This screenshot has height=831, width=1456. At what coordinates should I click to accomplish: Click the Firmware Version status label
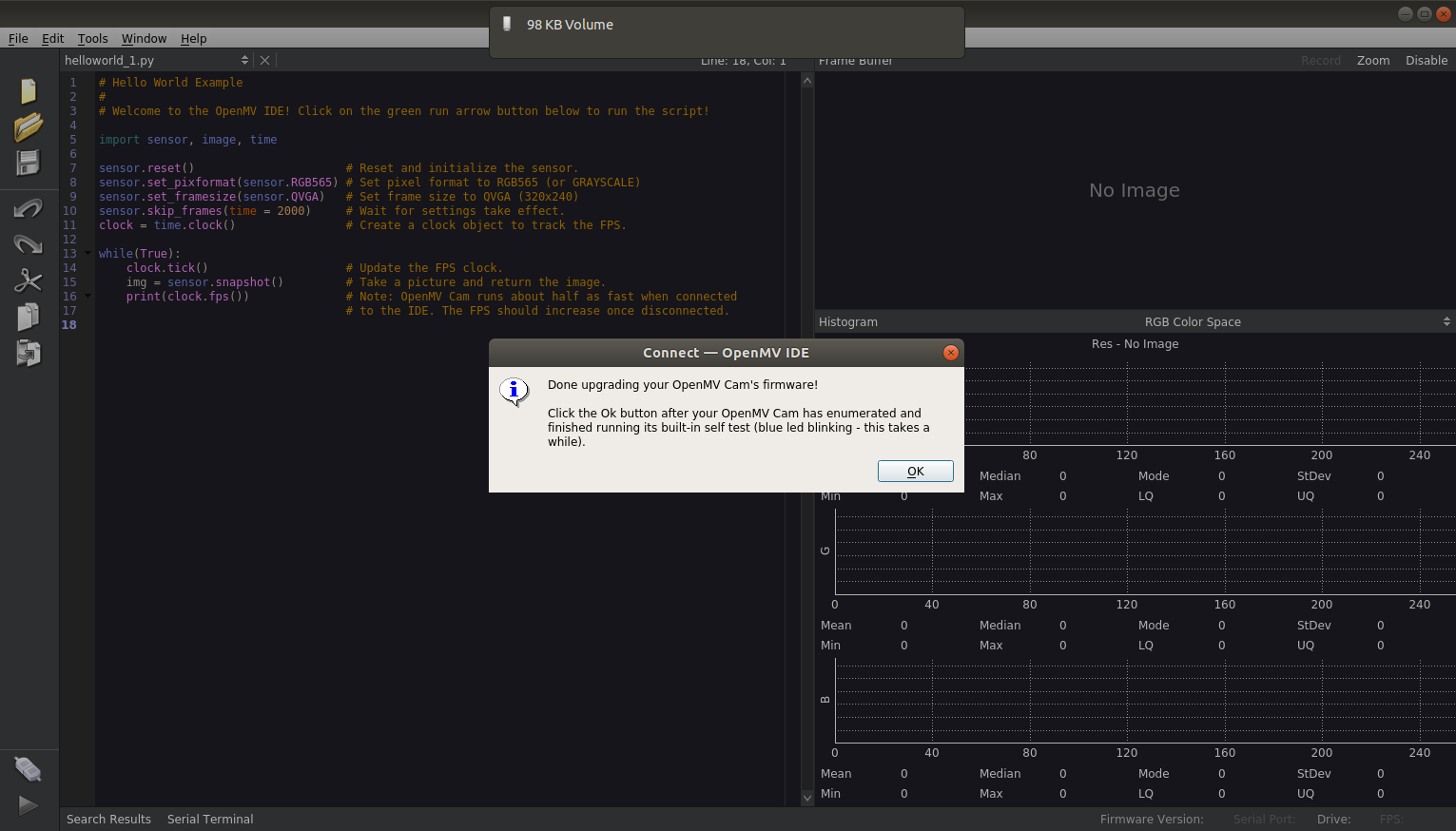coord(1152,819)
